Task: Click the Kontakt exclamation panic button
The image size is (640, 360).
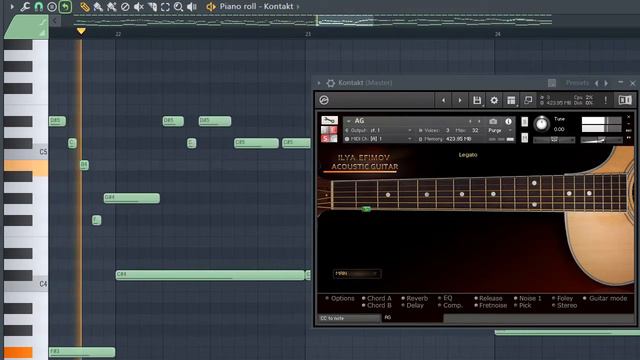Action: [x=606, y=100]
